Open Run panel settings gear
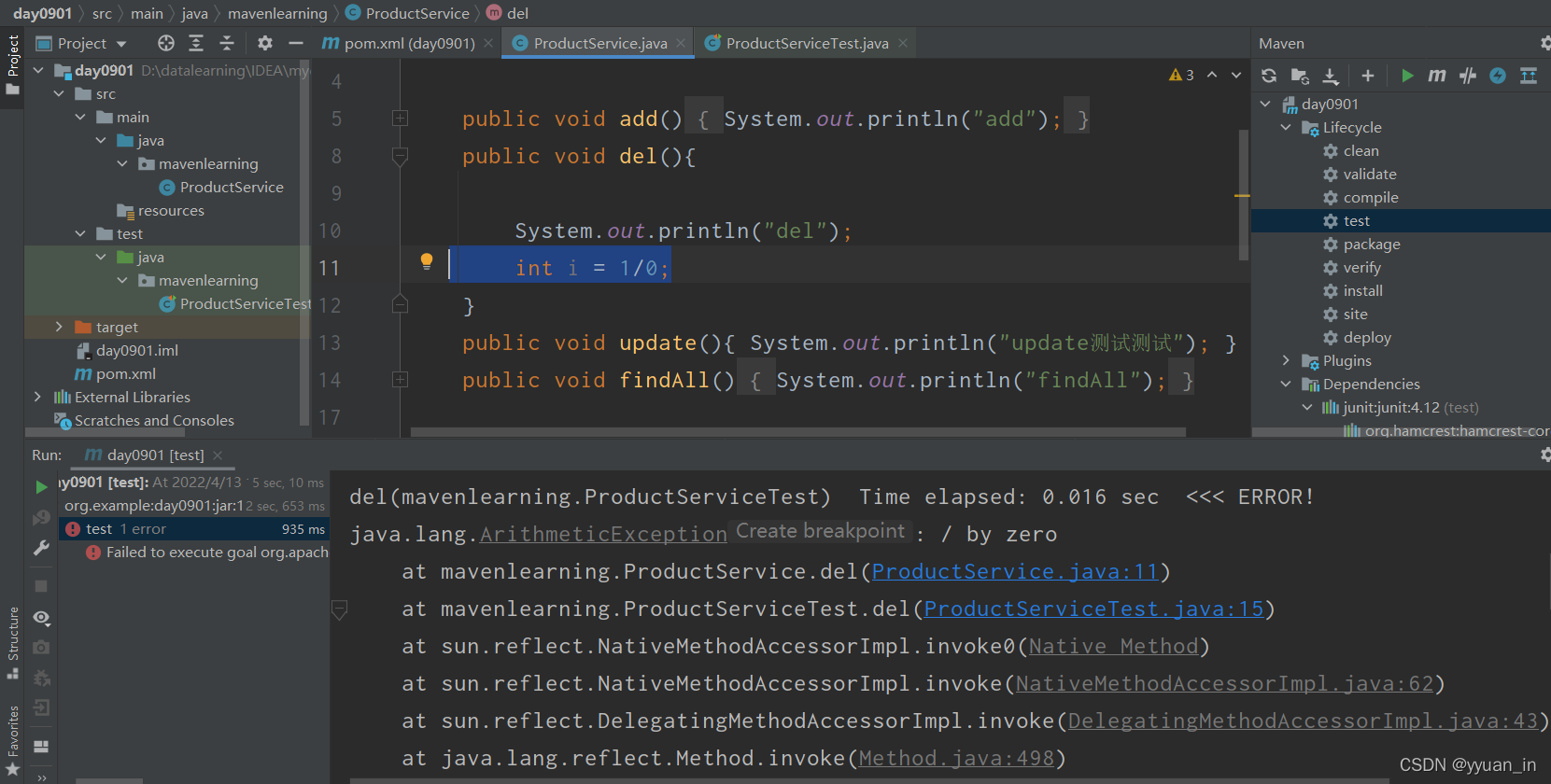 (x=1545, y=455)
